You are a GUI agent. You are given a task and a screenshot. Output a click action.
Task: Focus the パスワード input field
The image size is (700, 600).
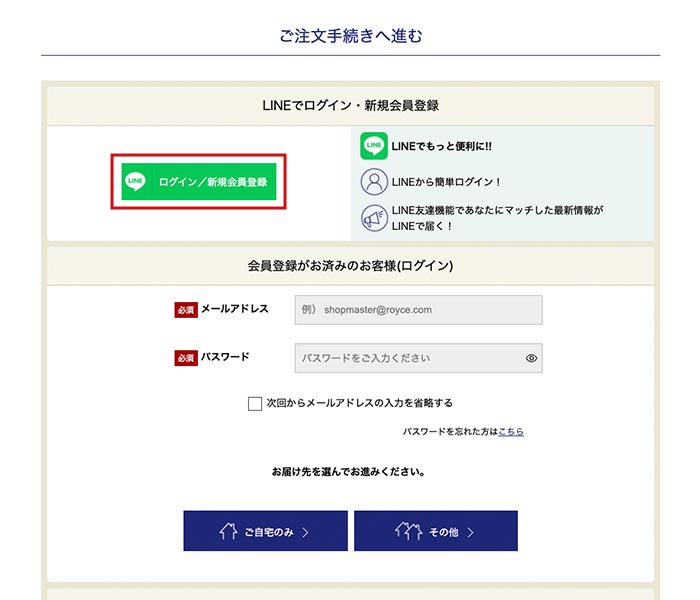coord(418,358)
